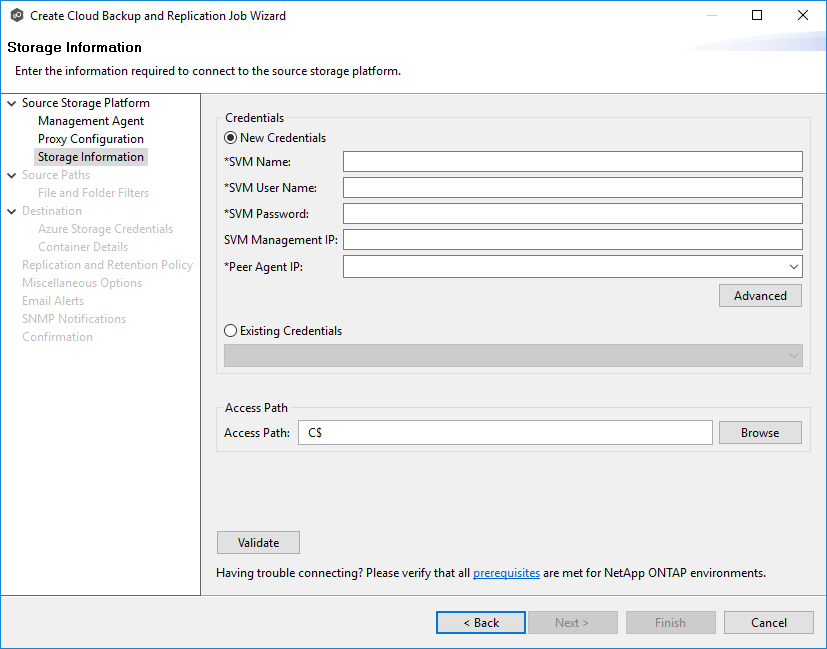Select SNMP Notifications step

pos(74,319)
